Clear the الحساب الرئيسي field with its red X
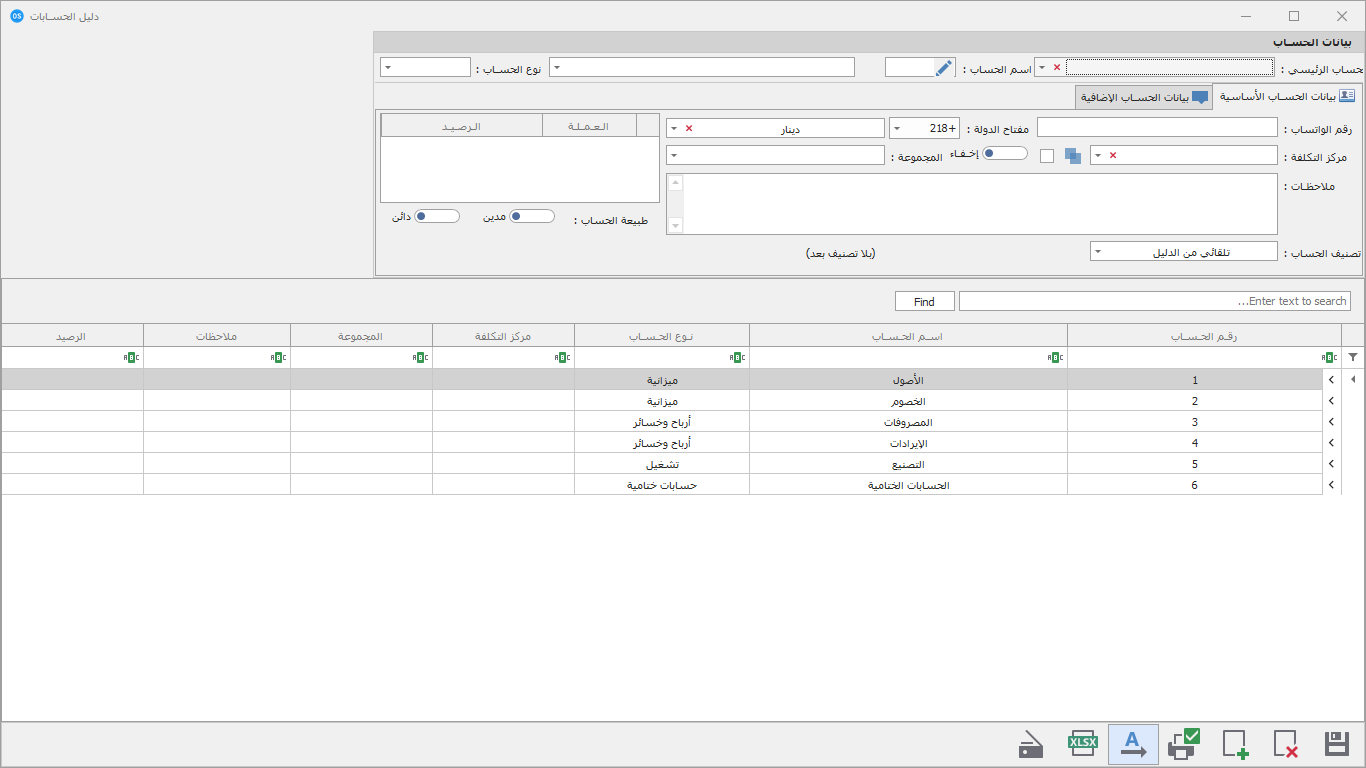This screenshot has height=768, width=1366. click(x=1057, y=68)
